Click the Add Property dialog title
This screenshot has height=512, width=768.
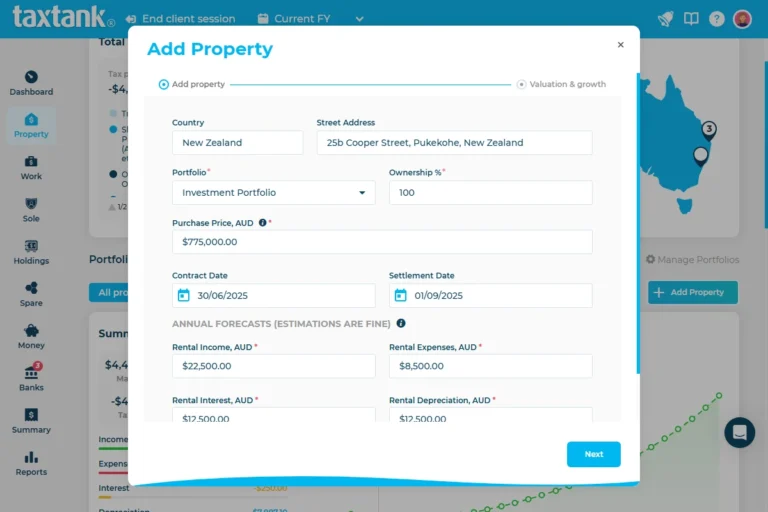pyautogui.click(x=210, y=49)
